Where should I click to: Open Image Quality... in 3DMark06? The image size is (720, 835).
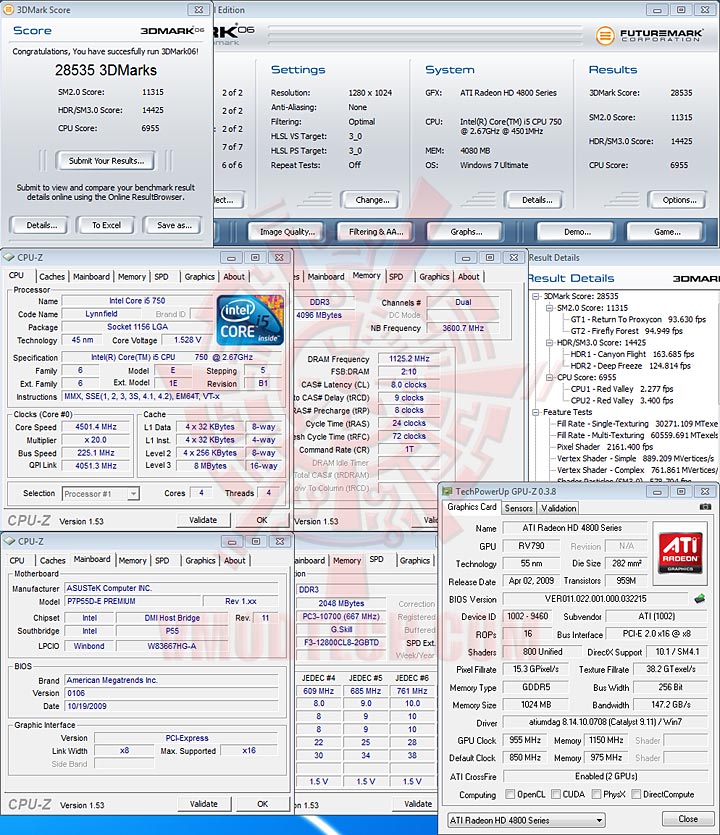point(287,232)
